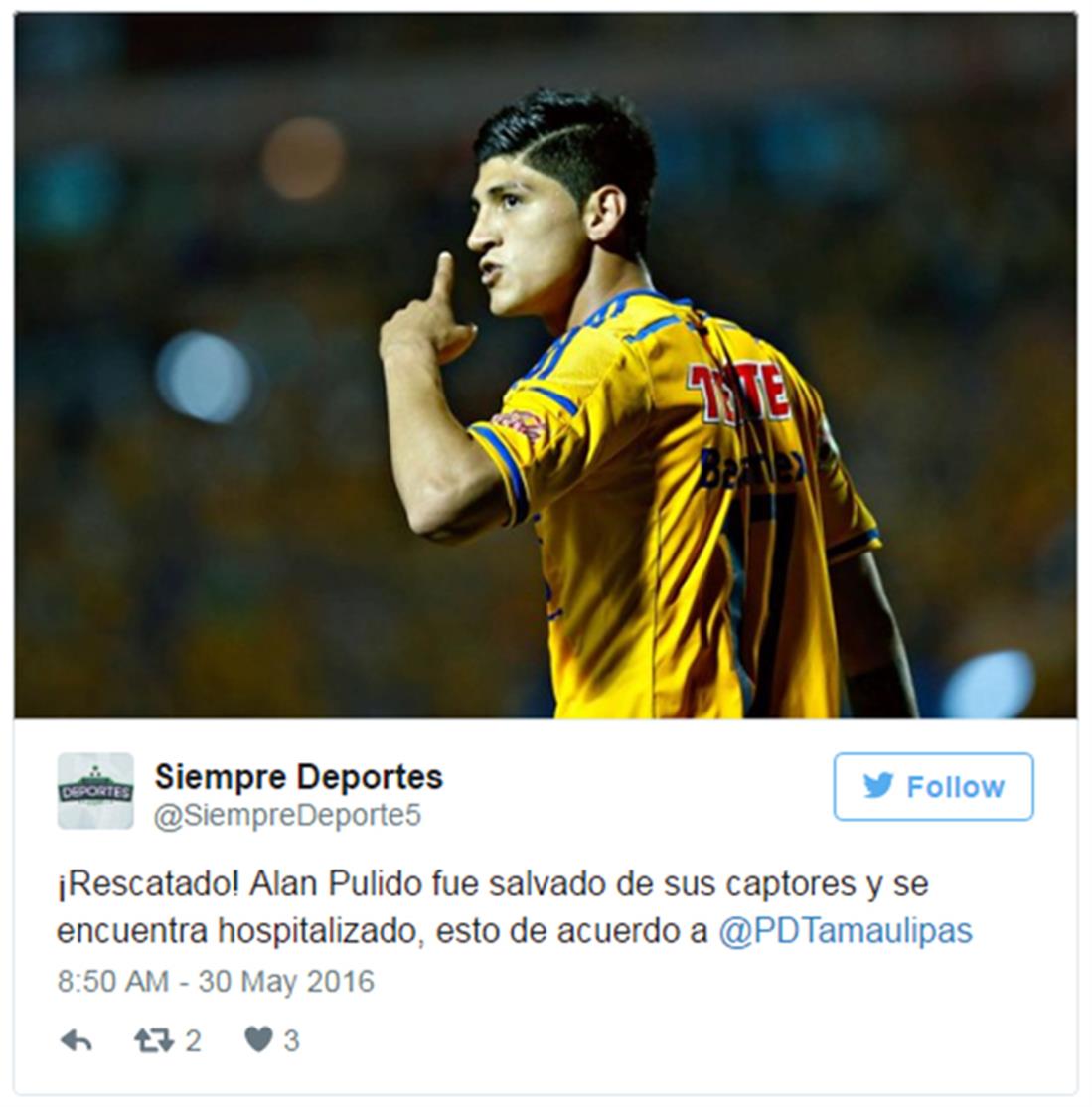Open the embedded soccer player photo
Image resolution: width=1092 pixels, height=1107 pixels.
pos(546,366)
